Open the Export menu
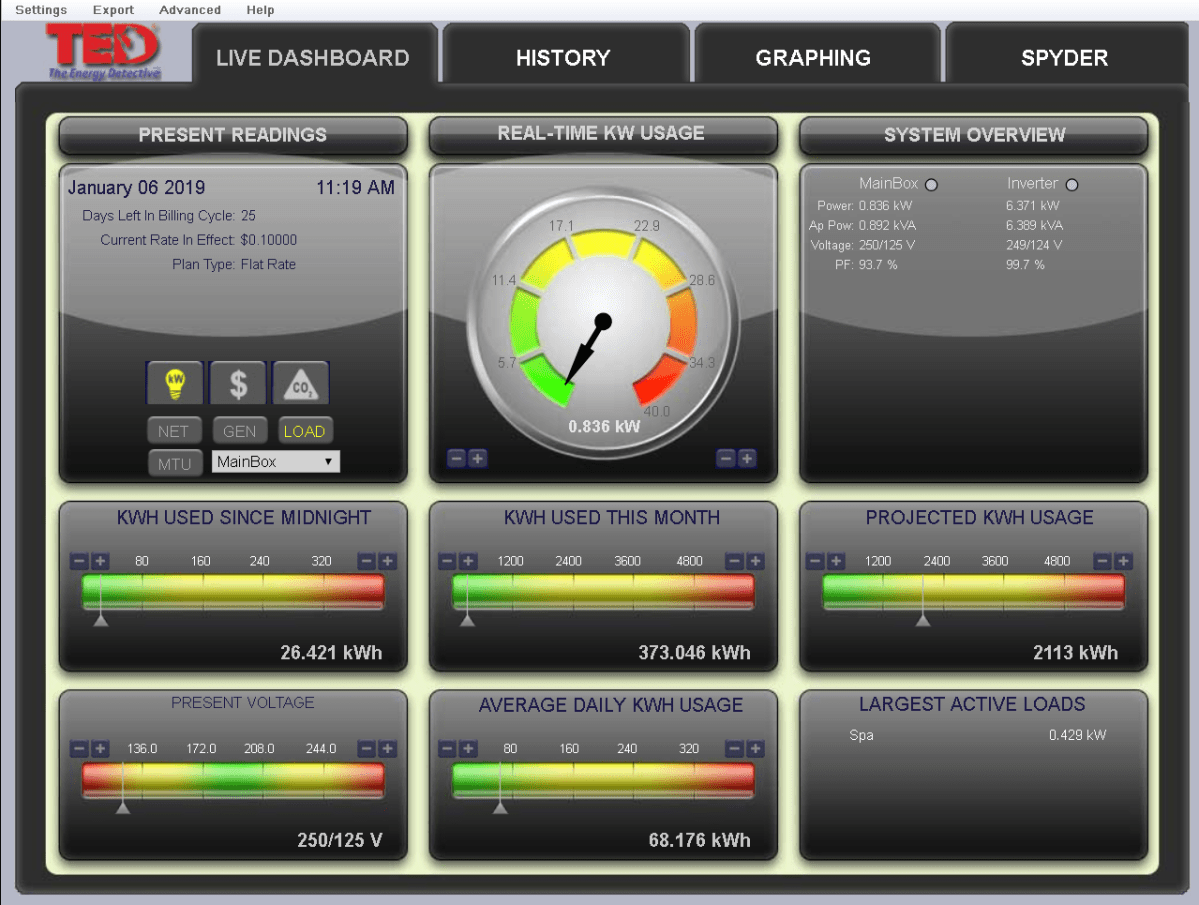1199x905 pixels. coord(113,10)
